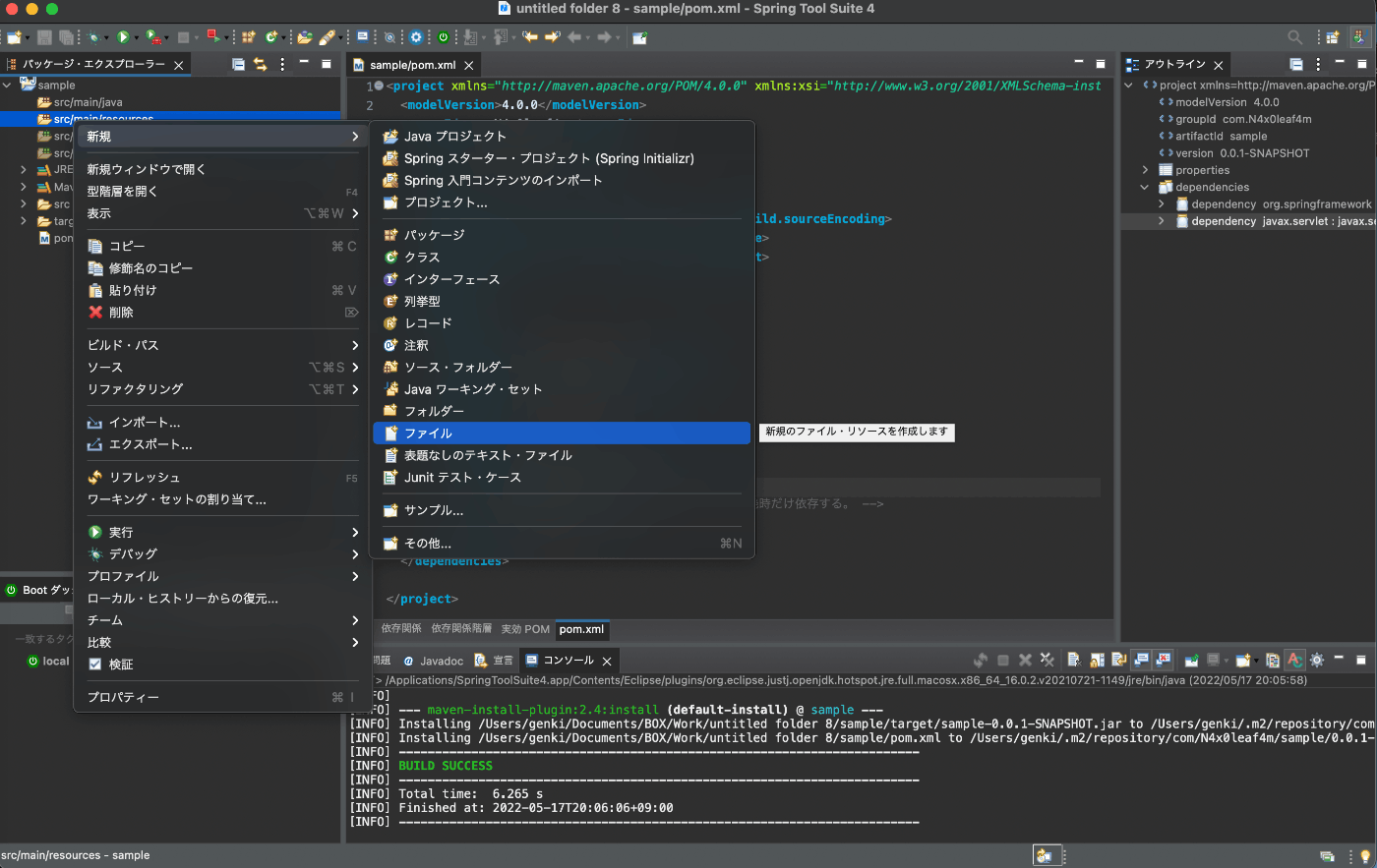Click the Clear Console icon

pyautogui.click(x=1074, y=661)
